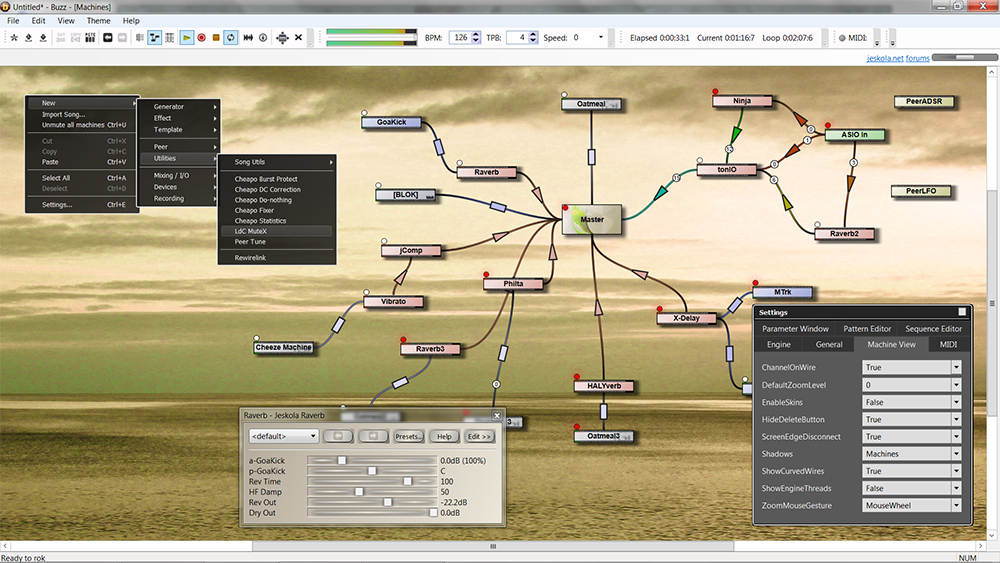Click the orange Stop button
This screenshot has height=563, width=1000.
215,38
